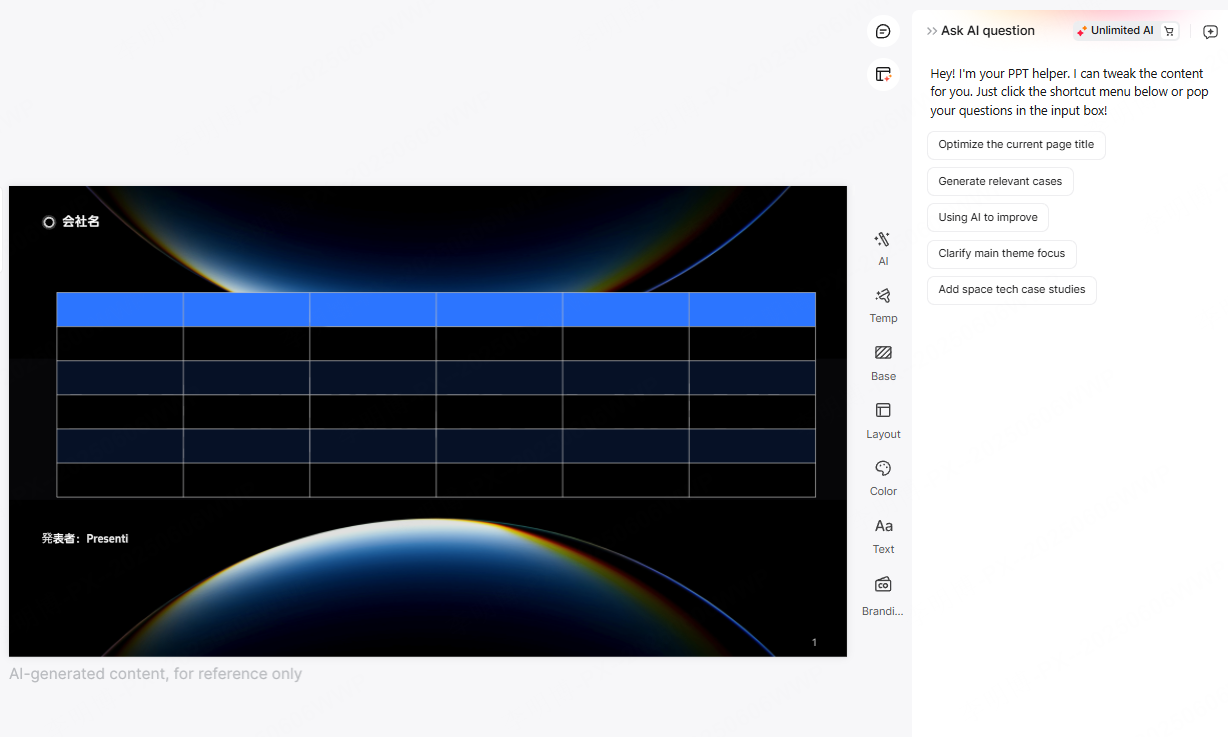Click Clarify main theme focus
The width and height of the screenshot is (1228, 737).
(1002, 254)
